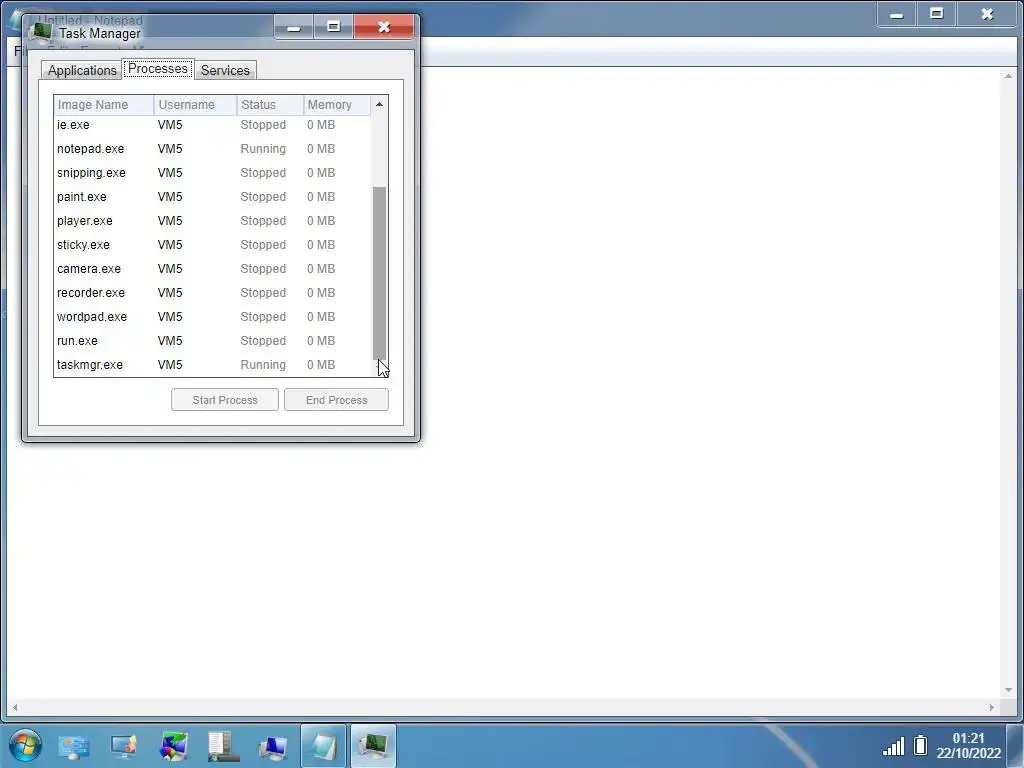
Task: Launch the monitor taskbar icon after it
Action: coord(123,746)
